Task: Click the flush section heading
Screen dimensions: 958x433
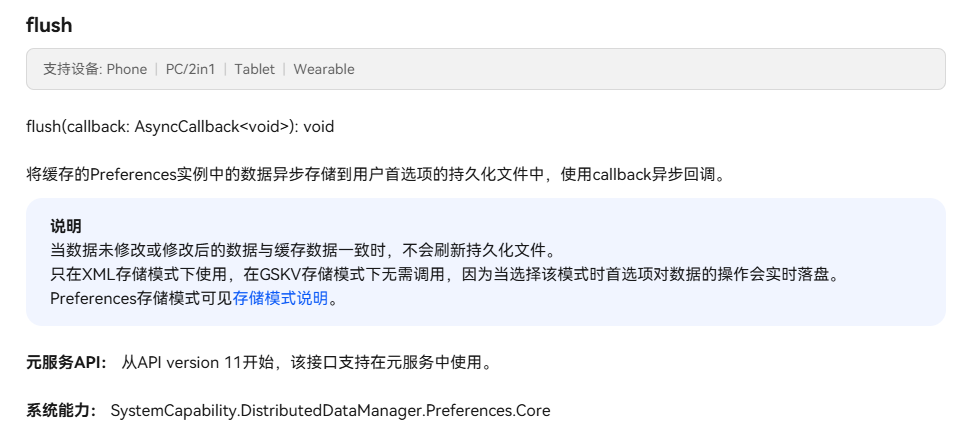Action: 49,25
